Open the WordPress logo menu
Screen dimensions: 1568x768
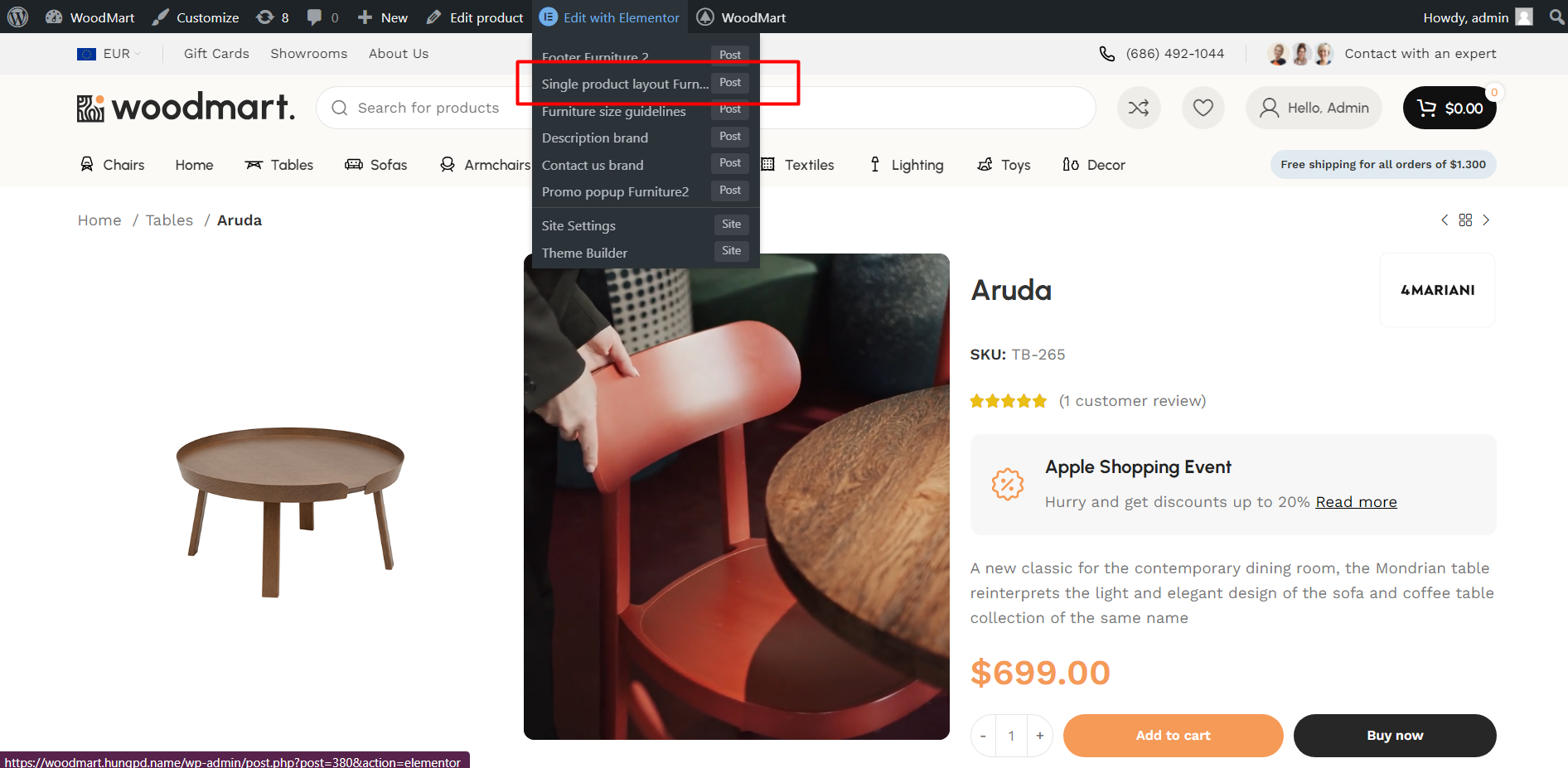click(17, 17)
